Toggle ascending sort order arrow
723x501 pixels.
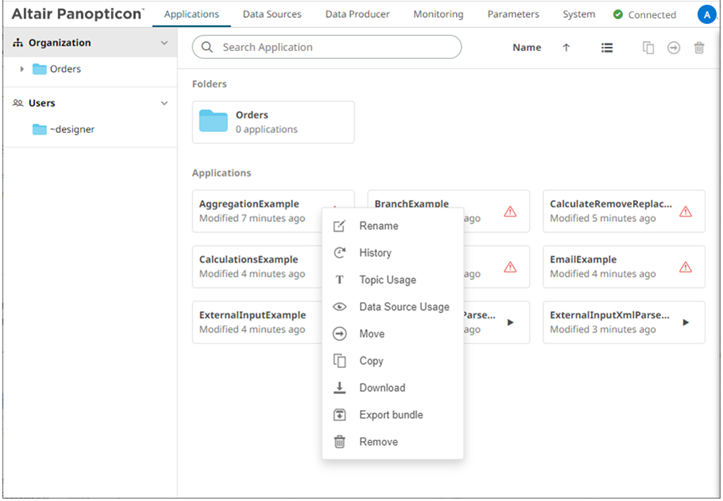click(x=566, y=48)
